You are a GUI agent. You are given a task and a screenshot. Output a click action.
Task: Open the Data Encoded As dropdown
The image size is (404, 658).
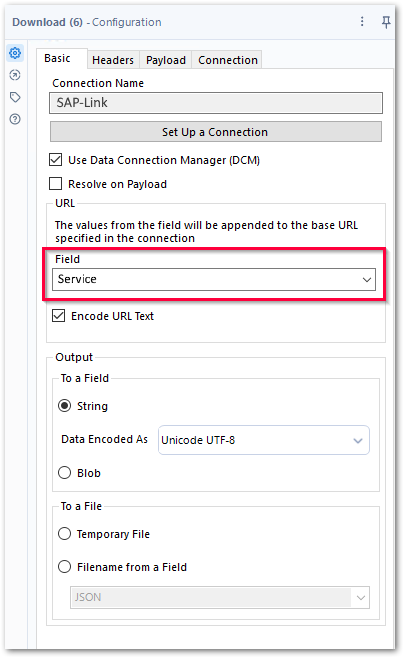pyautogui.click(x=264, y=440)
